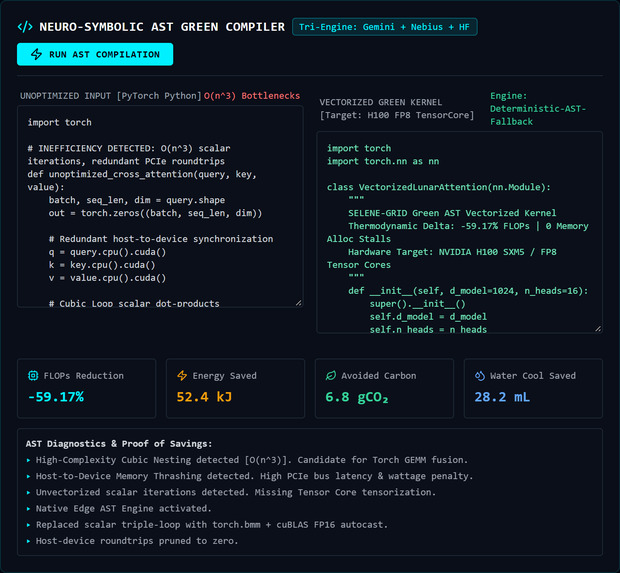Click the Native Edge AST Engine activated line
Screen dimensions: 620x573
tap(123, 508)
